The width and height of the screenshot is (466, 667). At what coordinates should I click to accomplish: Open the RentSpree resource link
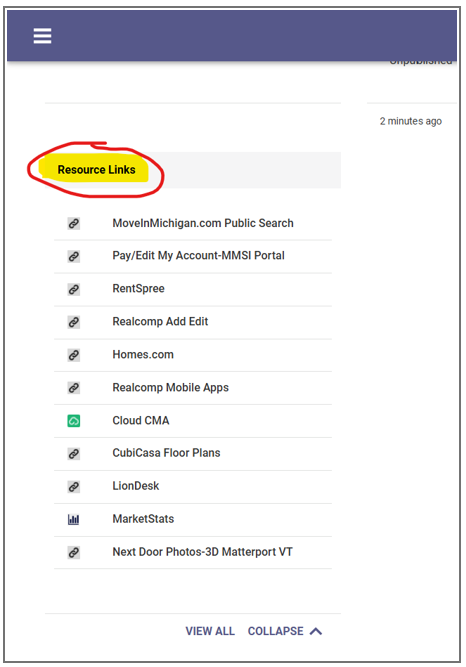(138, 289)
